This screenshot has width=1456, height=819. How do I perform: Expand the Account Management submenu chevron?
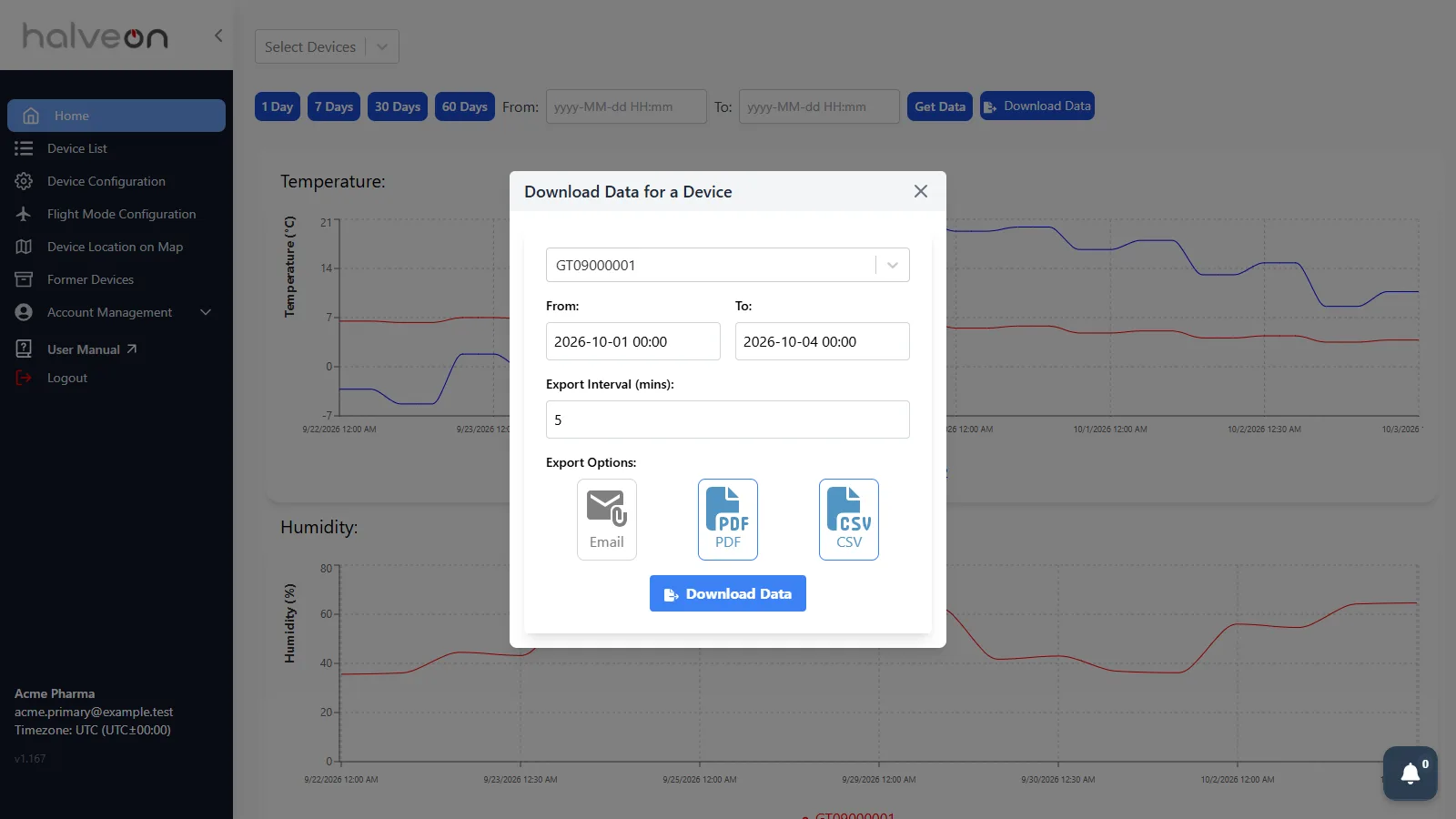tap(206, 312)
